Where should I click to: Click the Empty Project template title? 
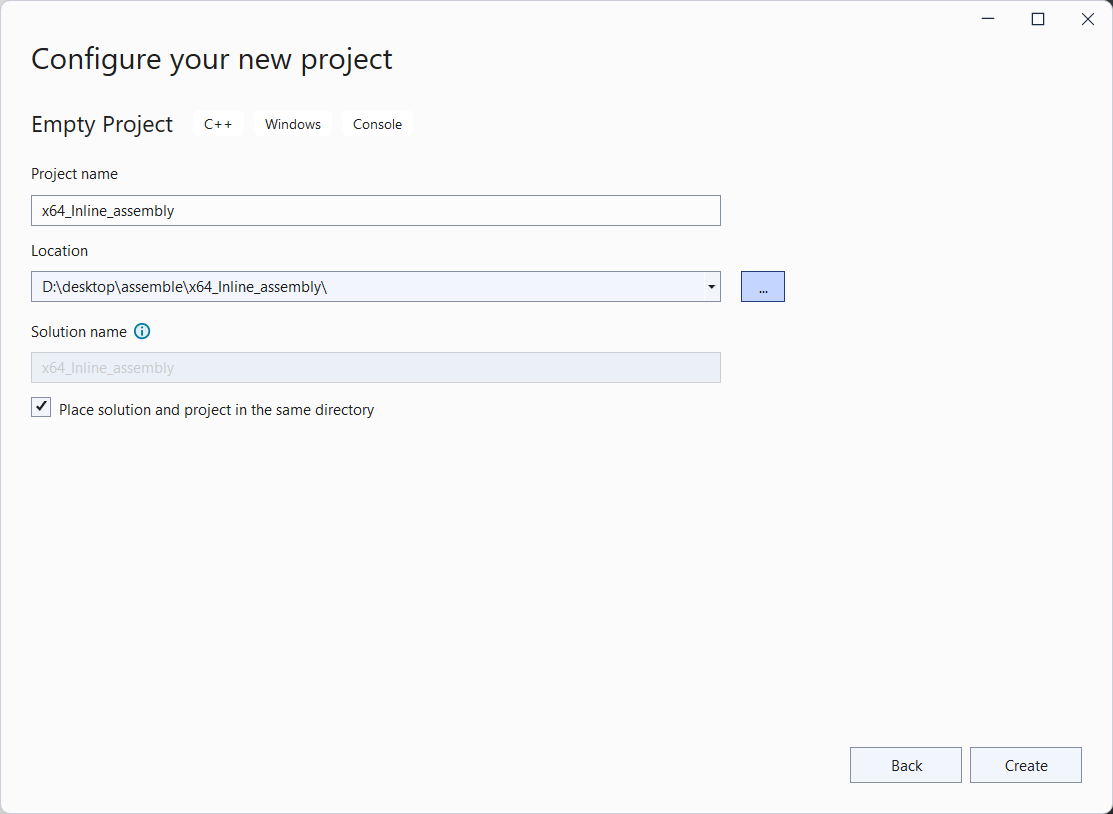coord(102,124)
